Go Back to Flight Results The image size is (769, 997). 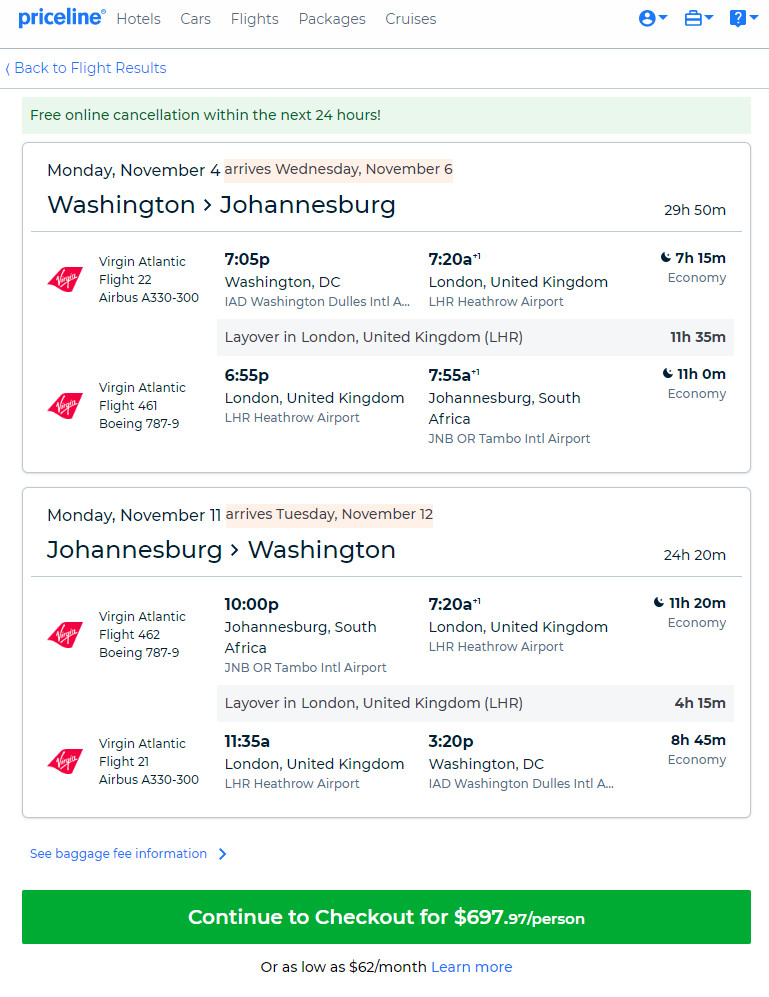point(86,68)
